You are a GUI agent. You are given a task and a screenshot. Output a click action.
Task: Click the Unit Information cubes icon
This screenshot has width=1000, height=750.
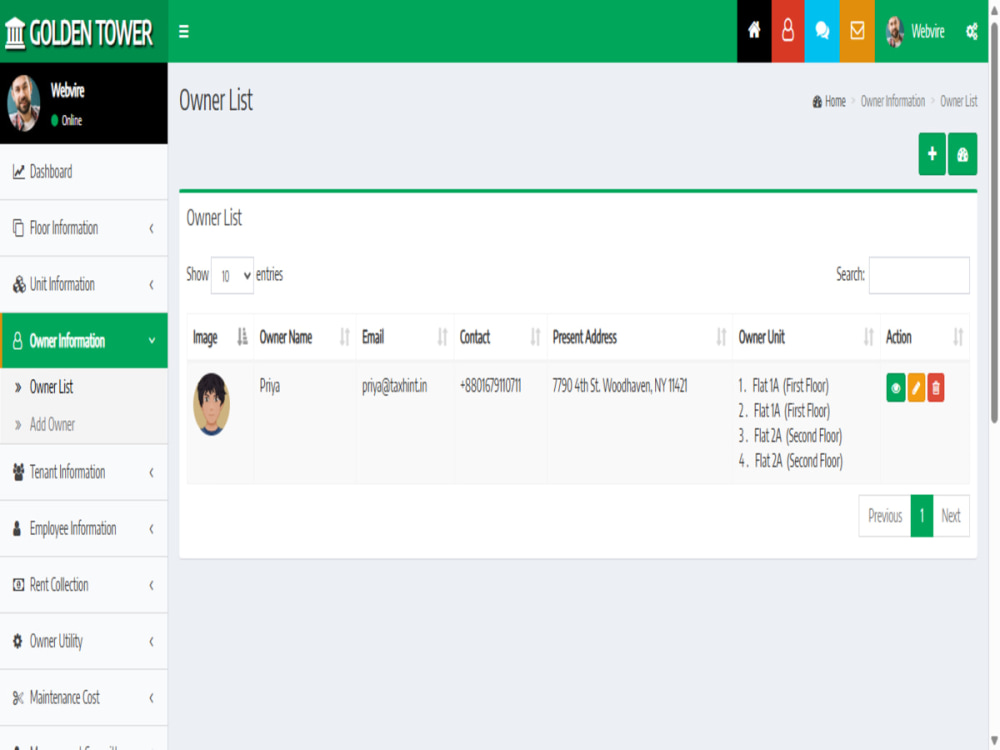[x=19, y=284]
